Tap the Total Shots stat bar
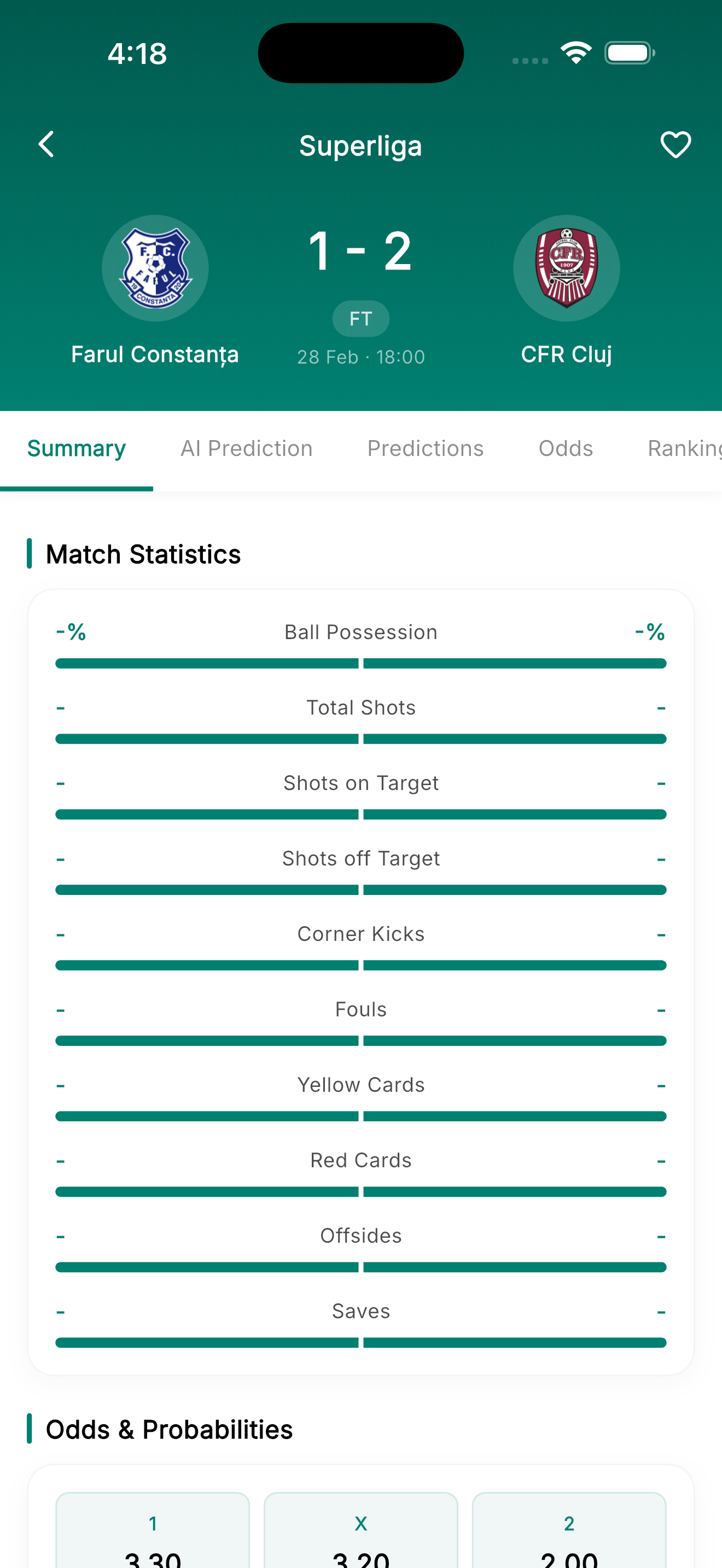 [x=361, y=739]
